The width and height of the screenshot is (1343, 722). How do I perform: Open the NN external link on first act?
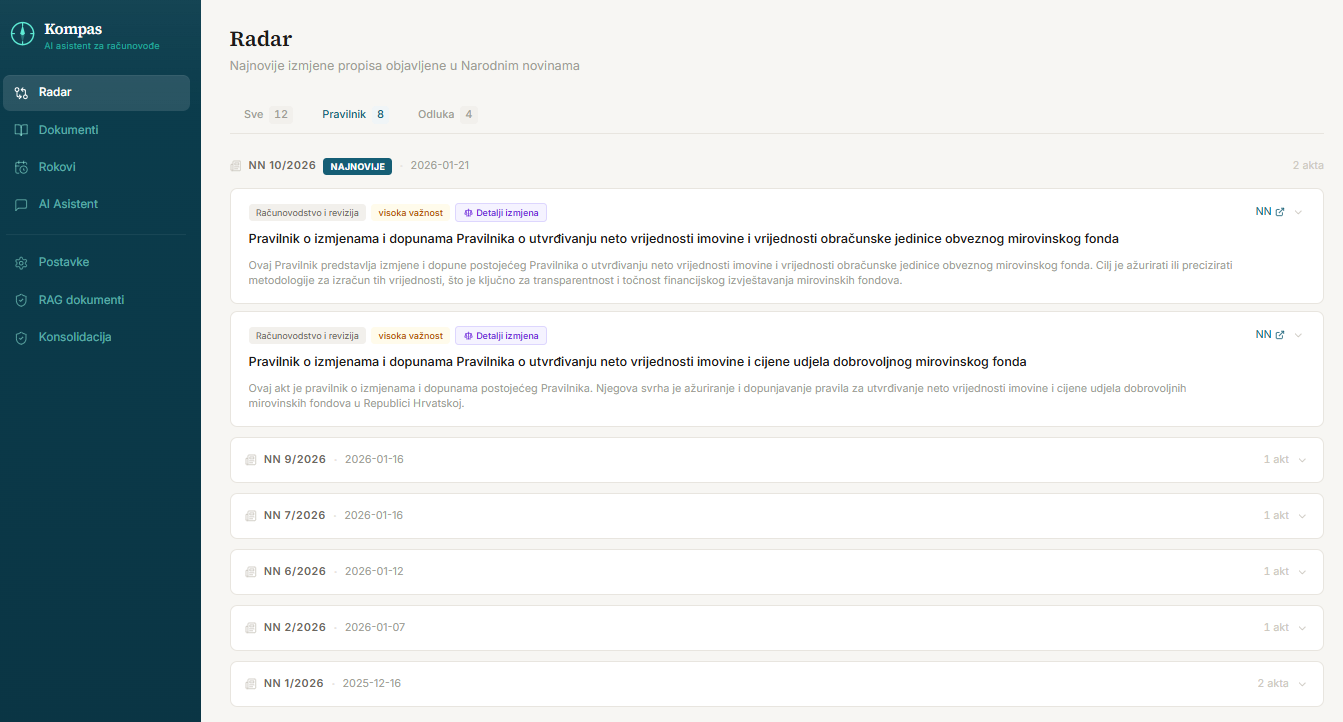tap(1269, 212)
